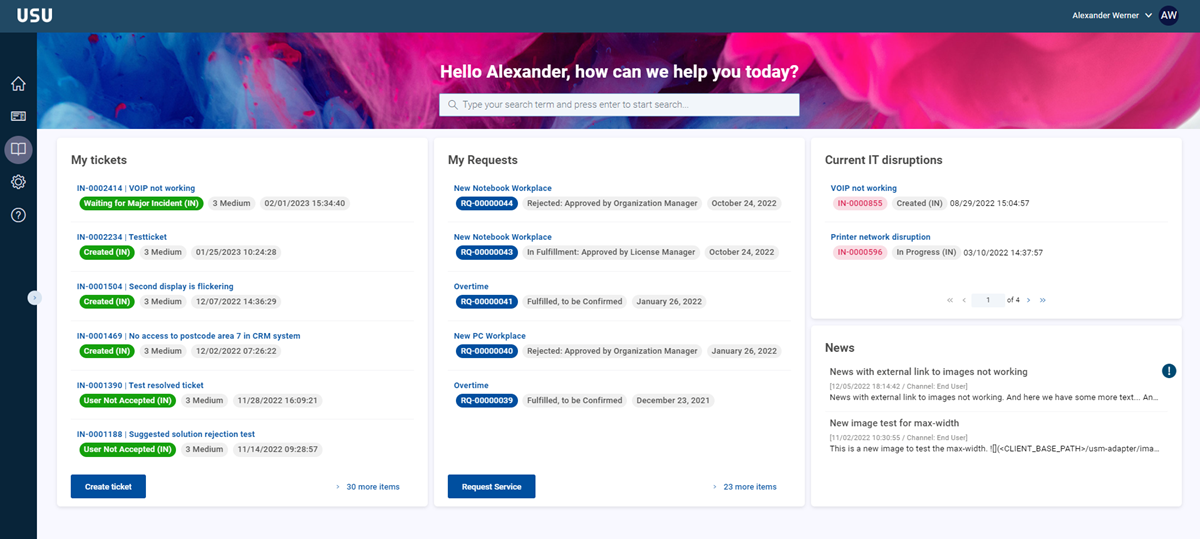Click the help question mark icon

pyautogui.click(x=18, y=215)
